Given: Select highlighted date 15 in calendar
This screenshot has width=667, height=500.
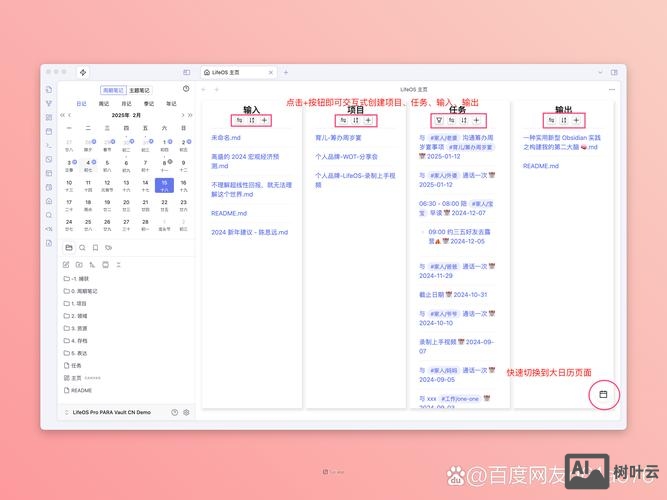Looking at the screenshot, I should [164, 186].
